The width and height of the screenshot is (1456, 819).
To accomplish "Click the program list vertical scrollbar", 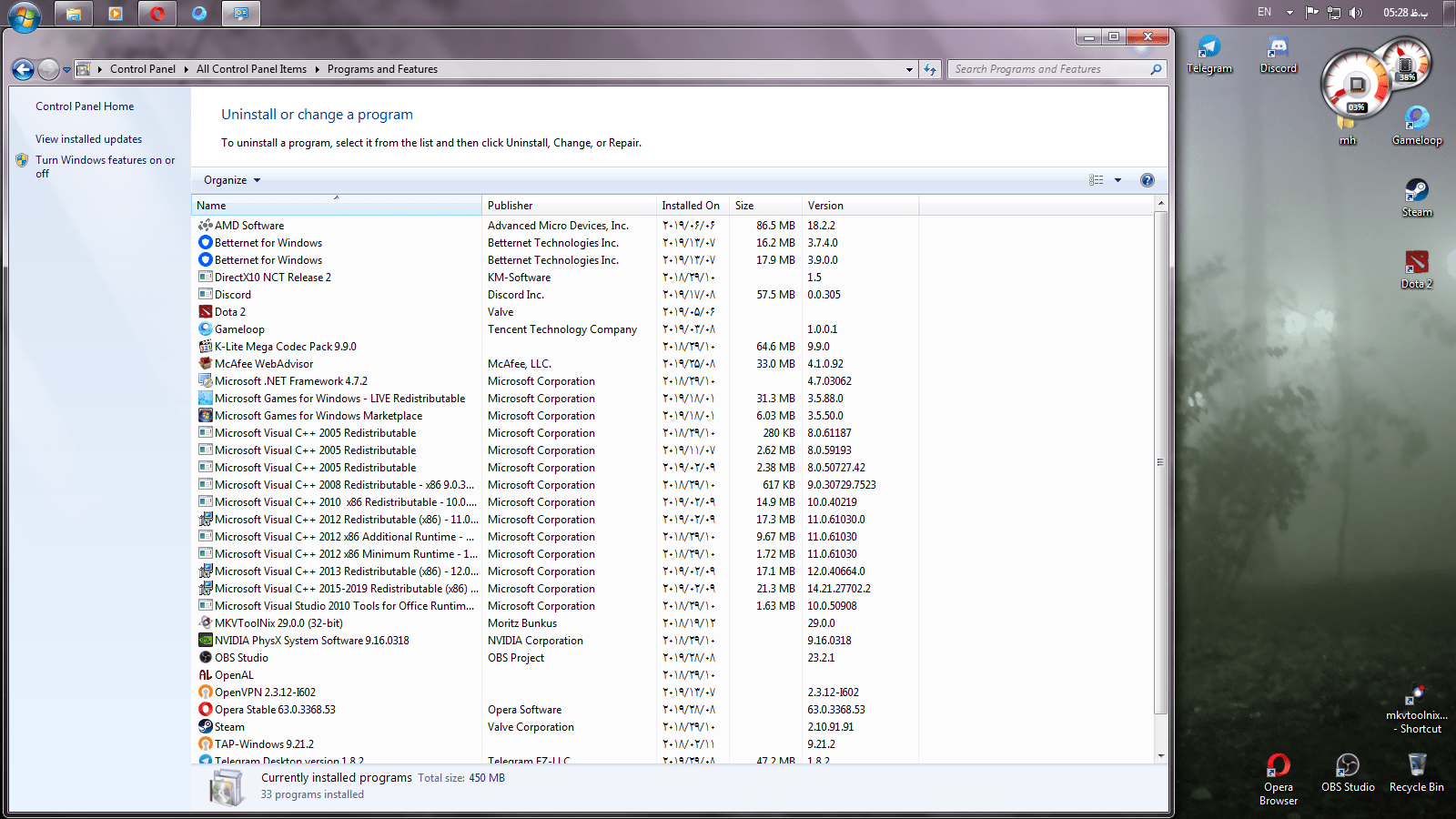I will 1160,462.
